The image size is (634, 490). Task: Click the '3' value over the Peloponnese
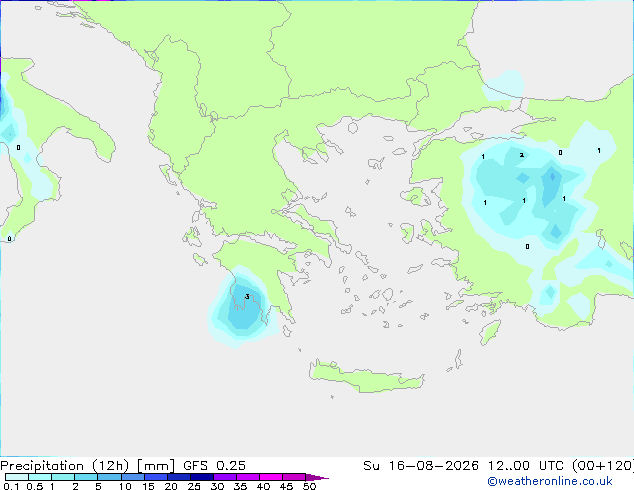coord(247,297)
